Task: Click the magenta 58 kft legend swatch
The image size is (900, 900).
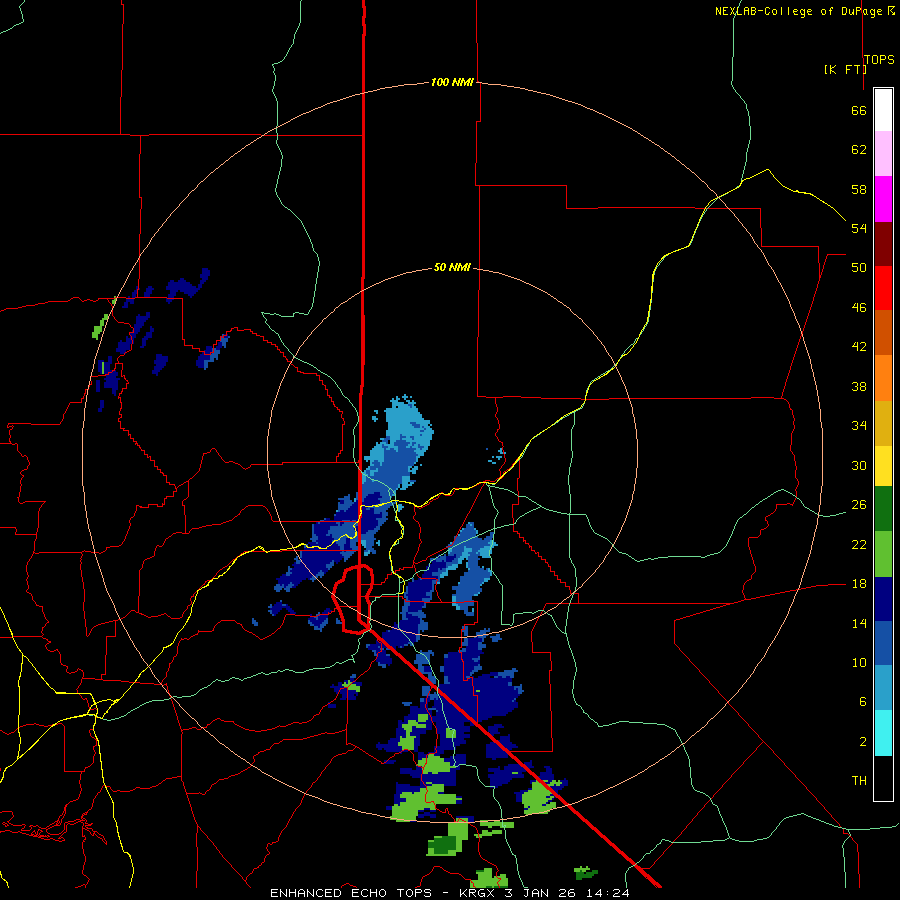Action: tap(883, 199)
